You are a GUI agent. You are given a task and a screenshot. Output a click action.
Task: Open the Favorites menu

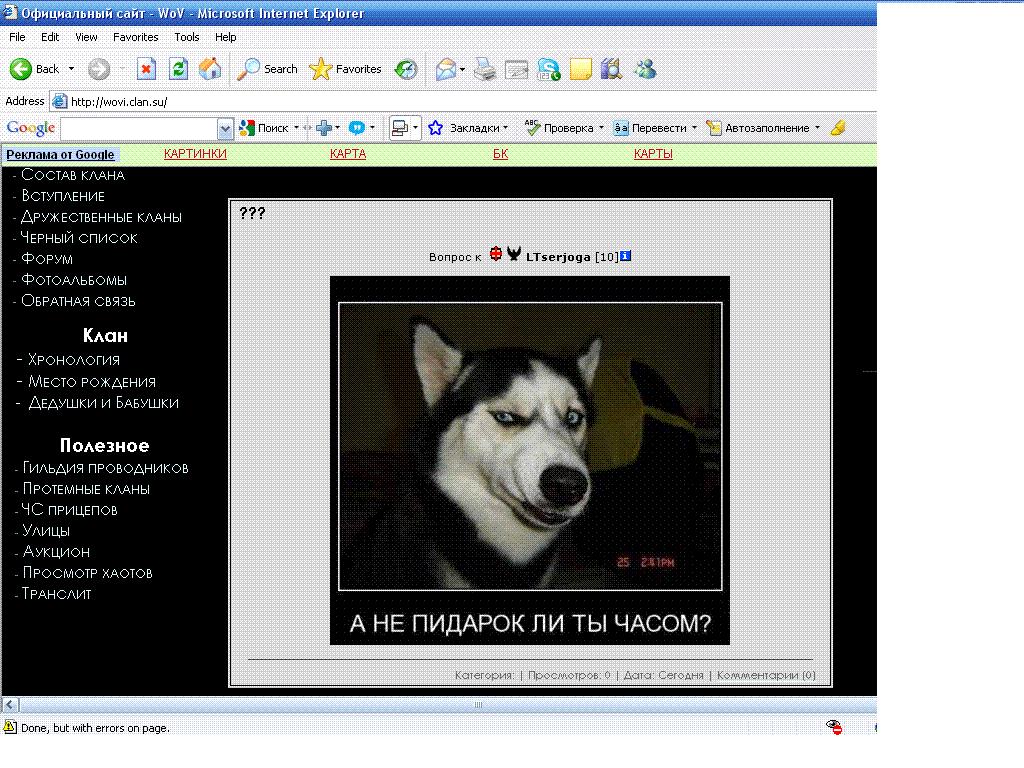click(x=135, y=37)
